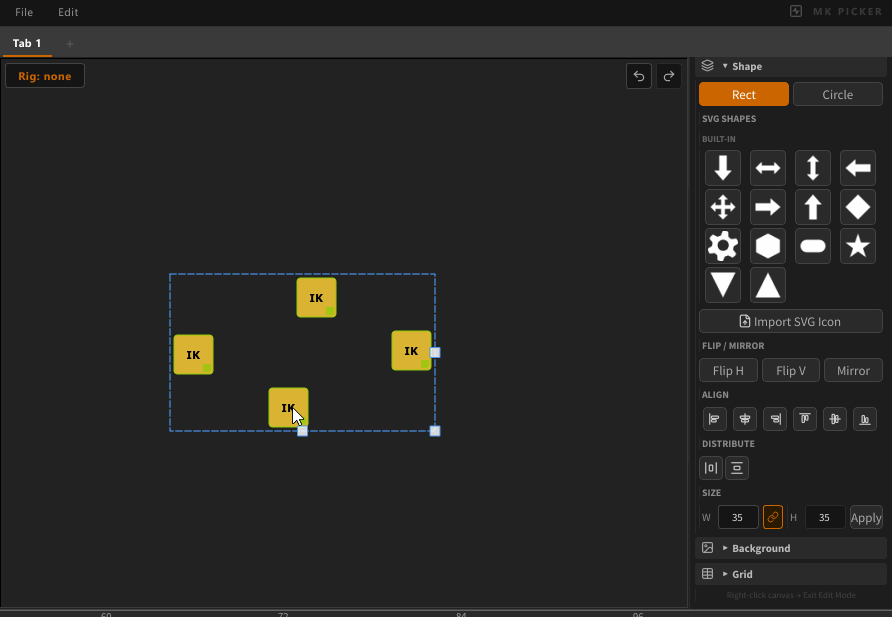Select the right IK picker button

tap(411, 350)
